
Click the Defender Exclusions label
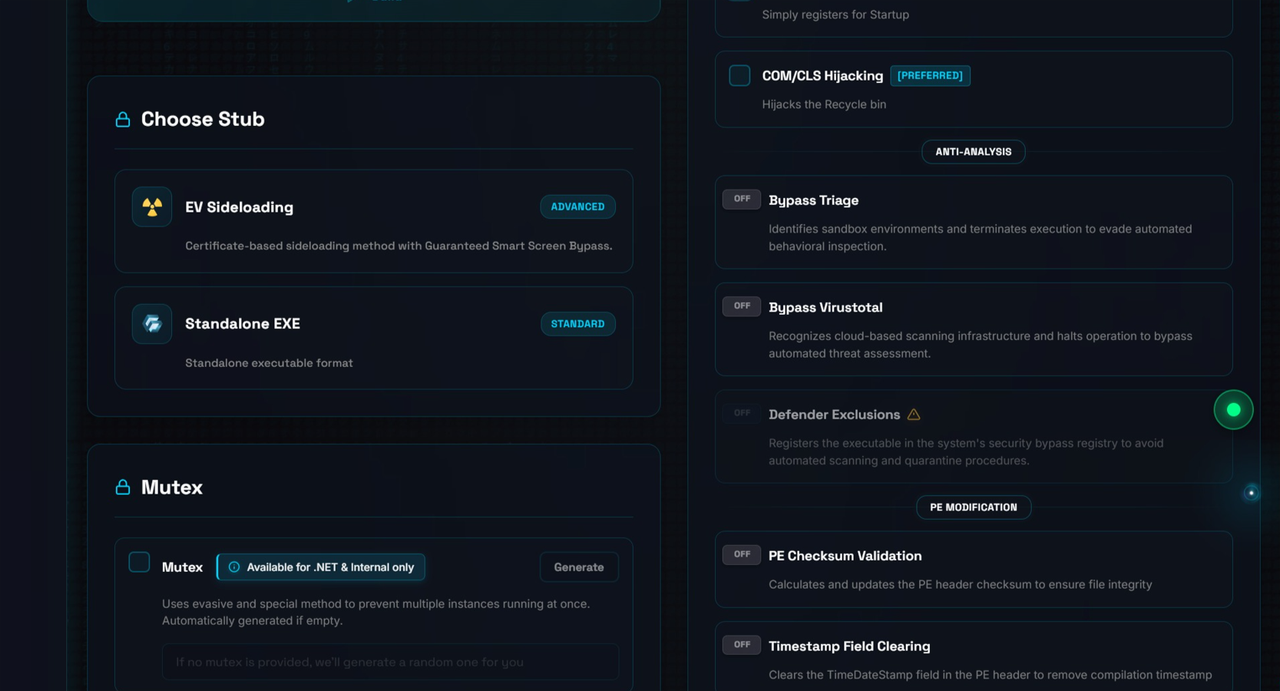click(x=835, y=414)
